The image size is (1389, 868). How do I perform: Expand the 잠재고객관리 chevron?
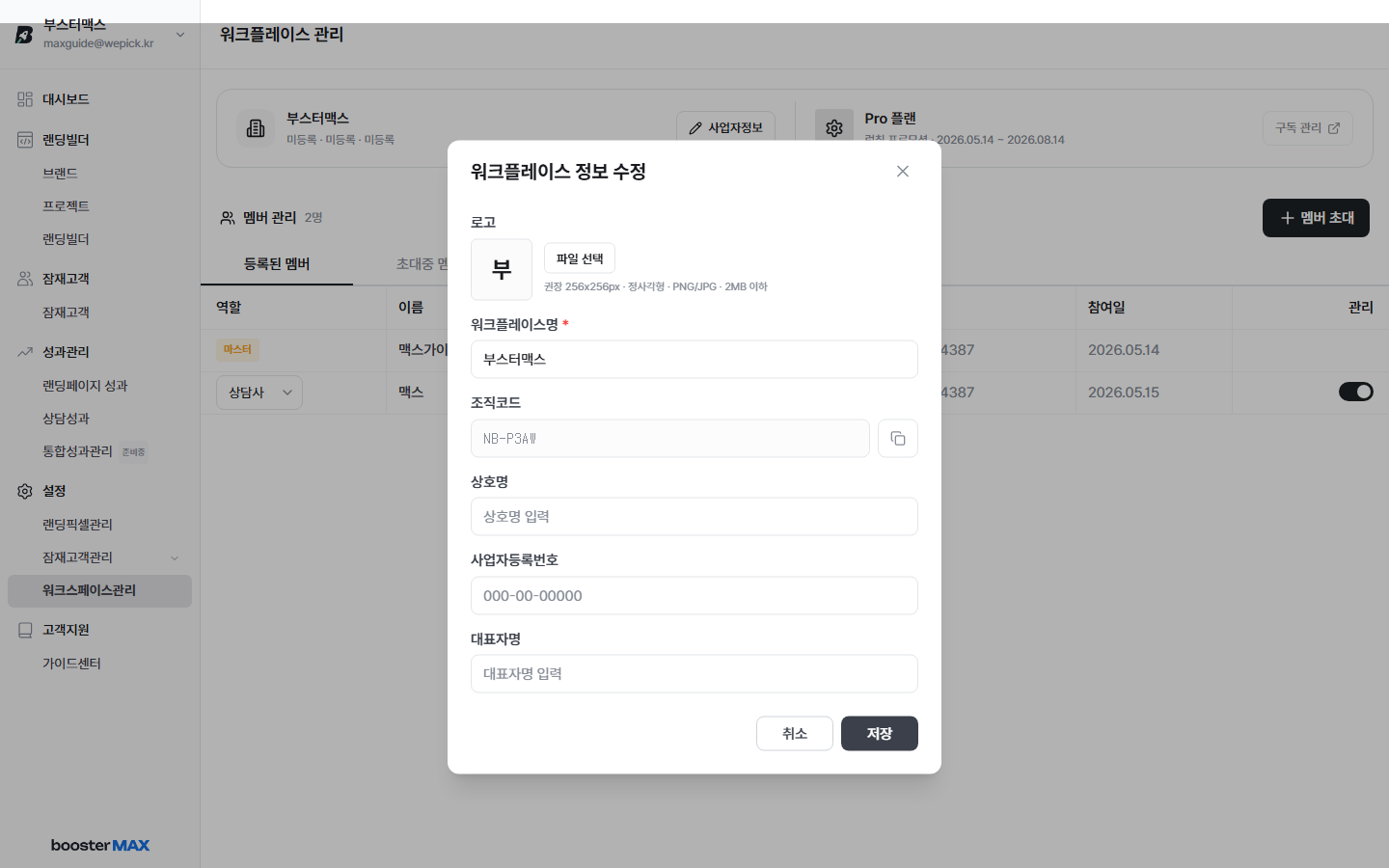point(175,558)
